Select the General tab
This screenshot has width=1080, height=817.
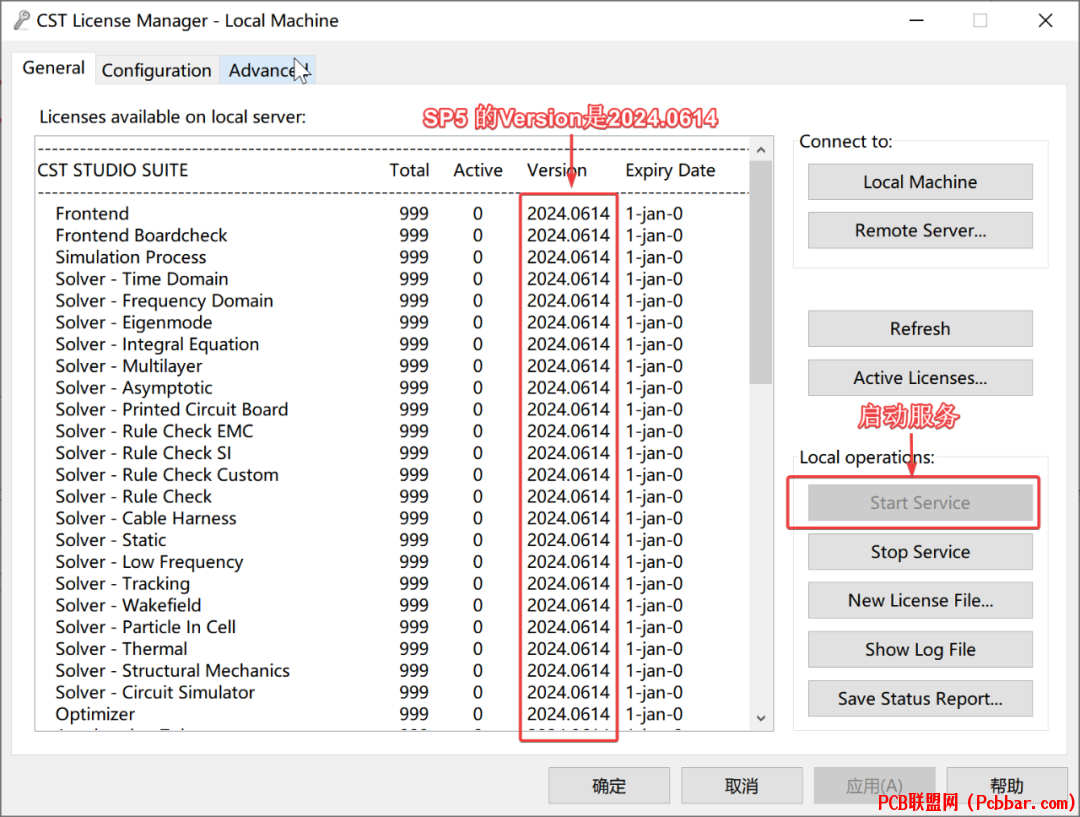tap(53, 68)
